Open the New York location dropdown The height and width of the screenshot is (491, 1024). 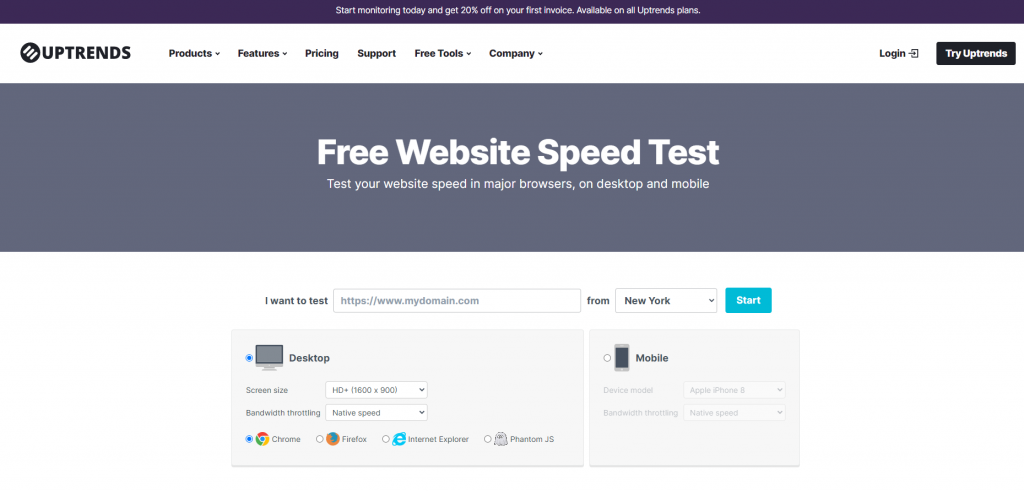click(x=666, y=300)
